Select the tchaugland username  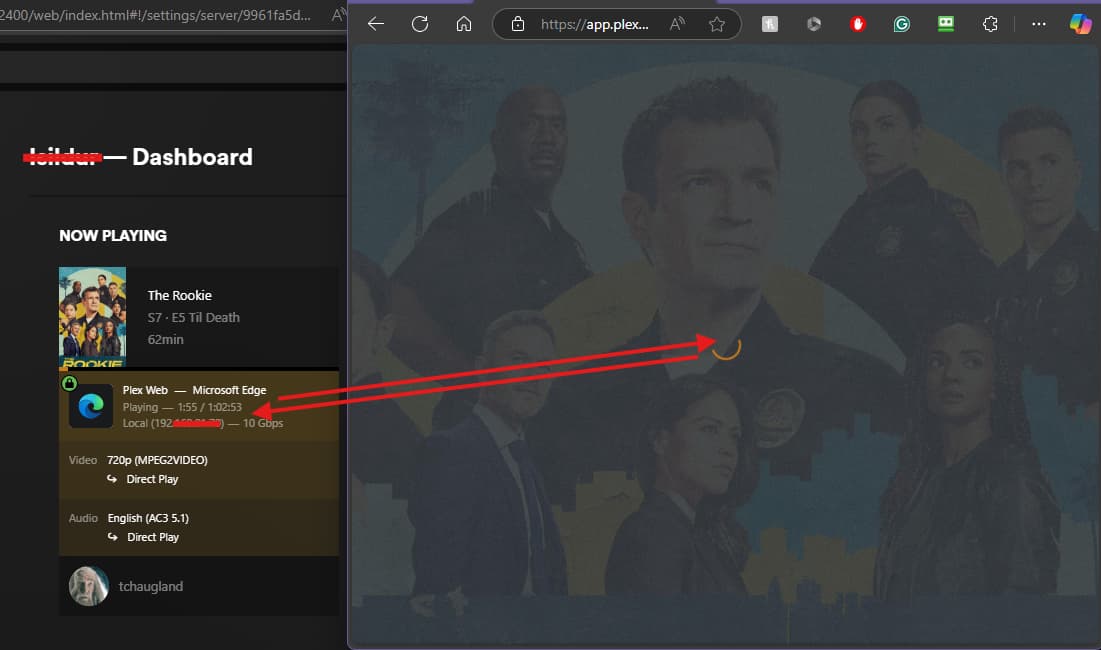151,586
